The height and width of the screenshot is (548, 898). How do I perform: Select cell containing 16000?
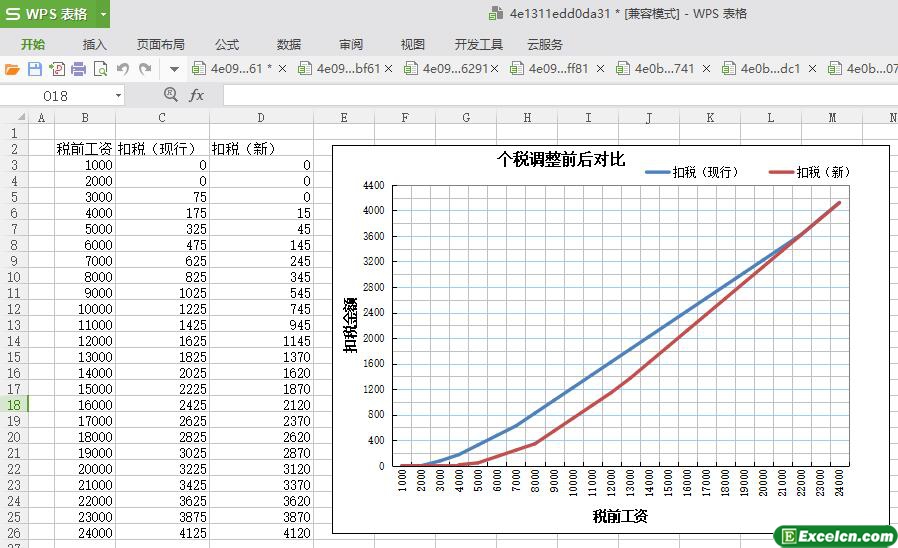[x=85, y=405]
